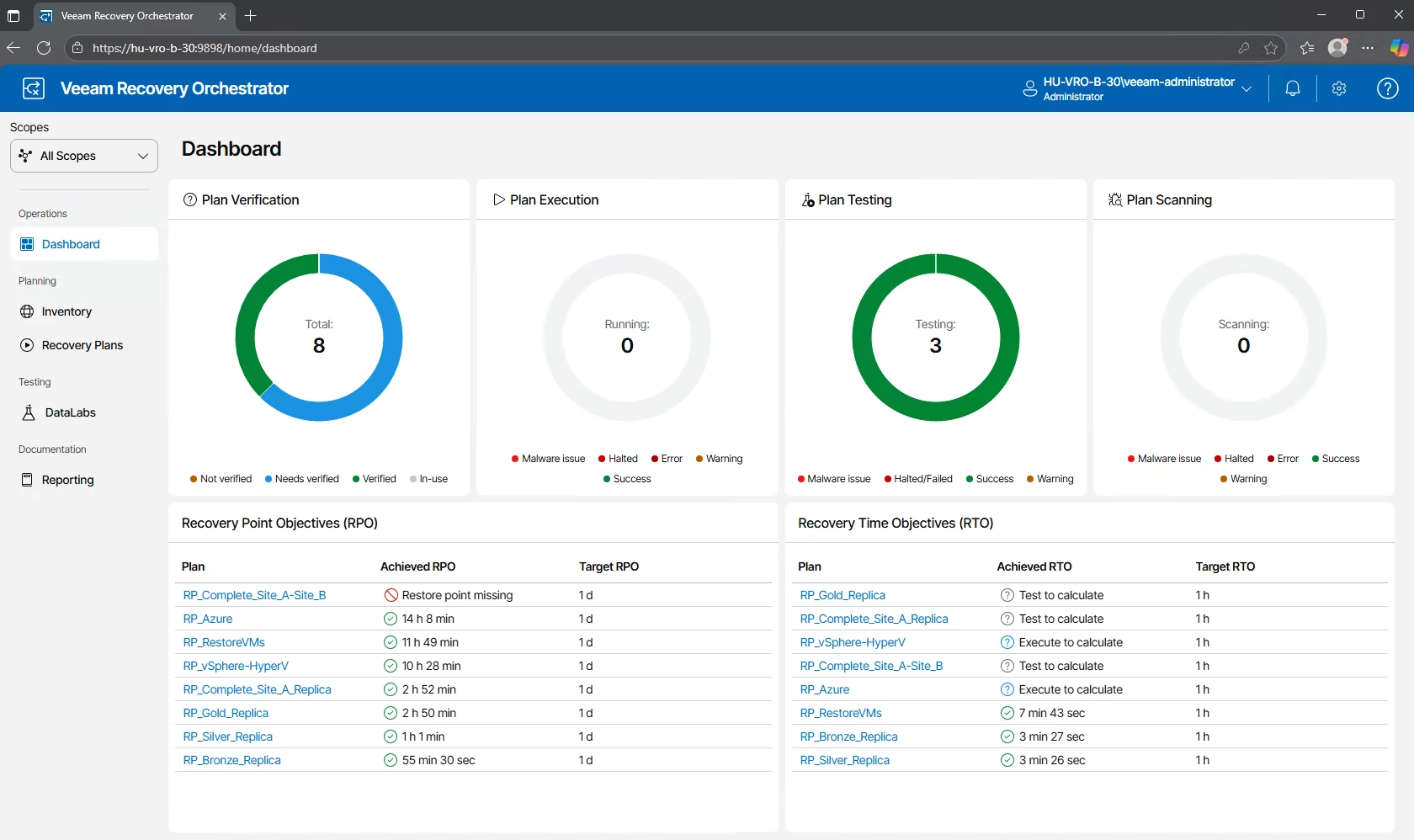Open RP_Gold_Replica link in RTO table

pyautogui.click(x=843, y=595)
